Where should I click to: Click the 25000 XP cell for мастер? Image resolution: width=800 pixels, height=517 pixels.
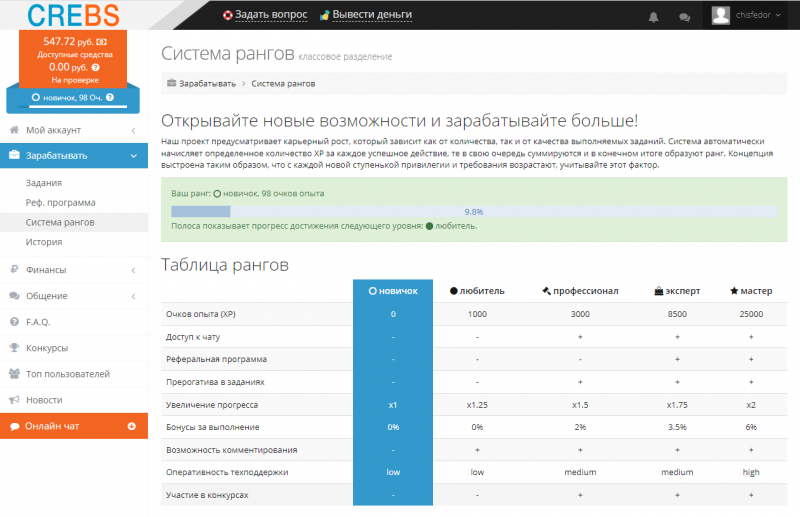click(751, 314)
